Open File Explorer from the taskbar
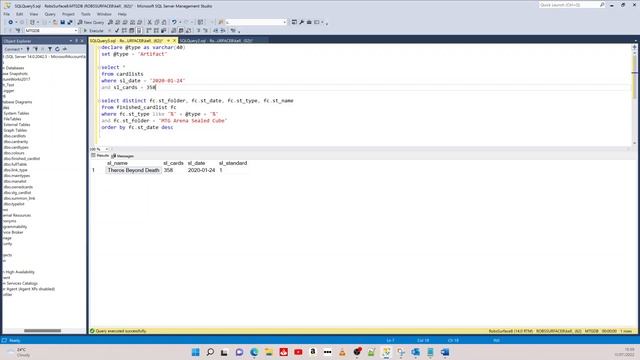 pyautogui.click(x=269, y=352)
